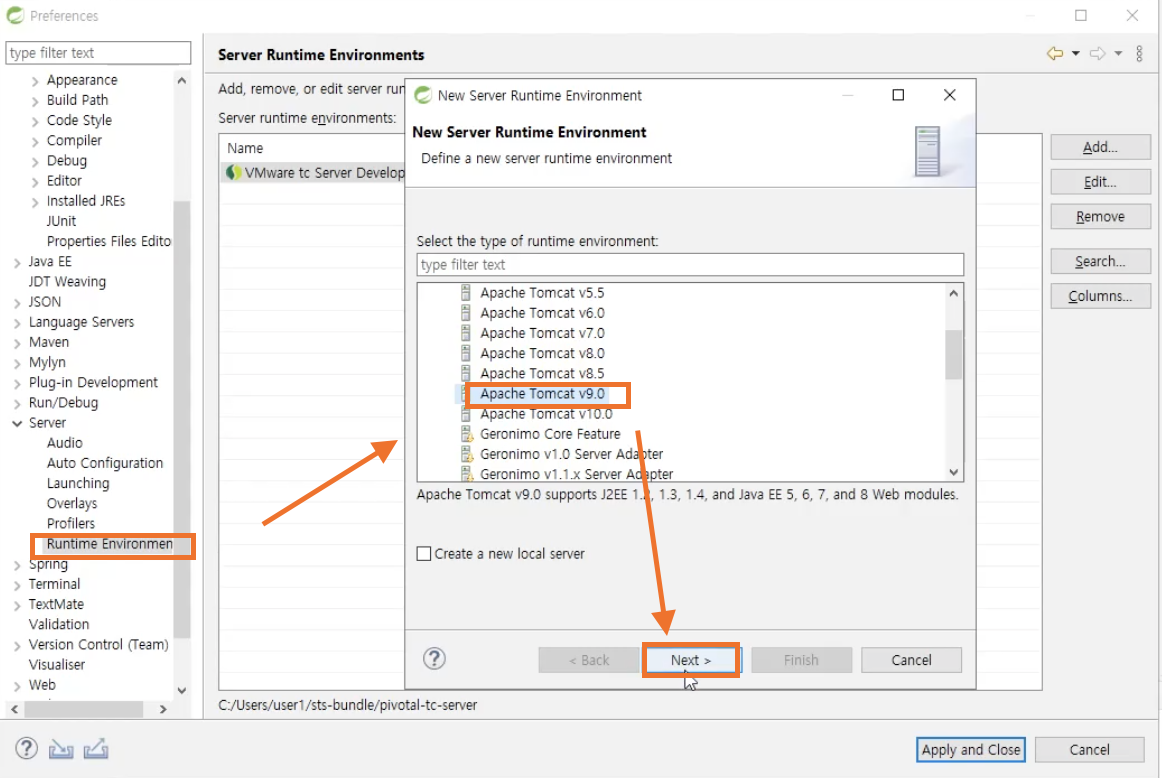
Task: Select Runtime Environments tree item
Action: pos(110,544)
